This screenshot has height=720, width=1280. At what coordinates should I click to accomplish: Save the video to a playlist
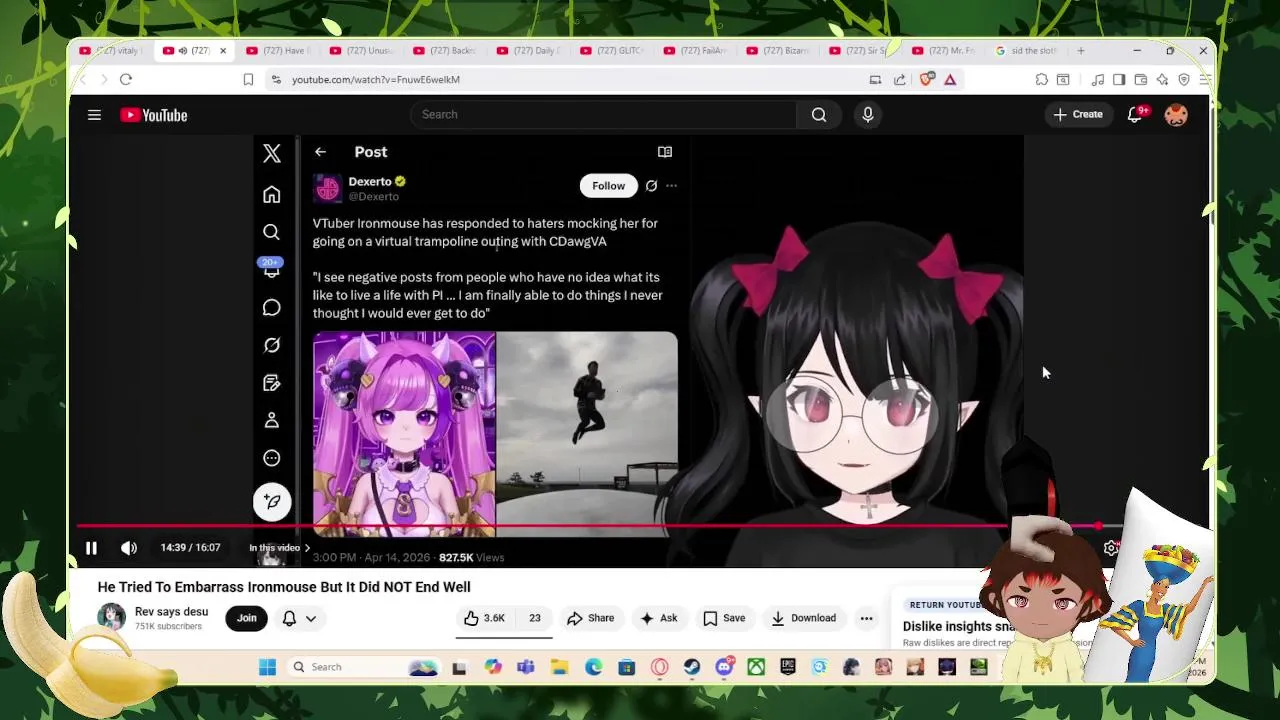point(724,618)
